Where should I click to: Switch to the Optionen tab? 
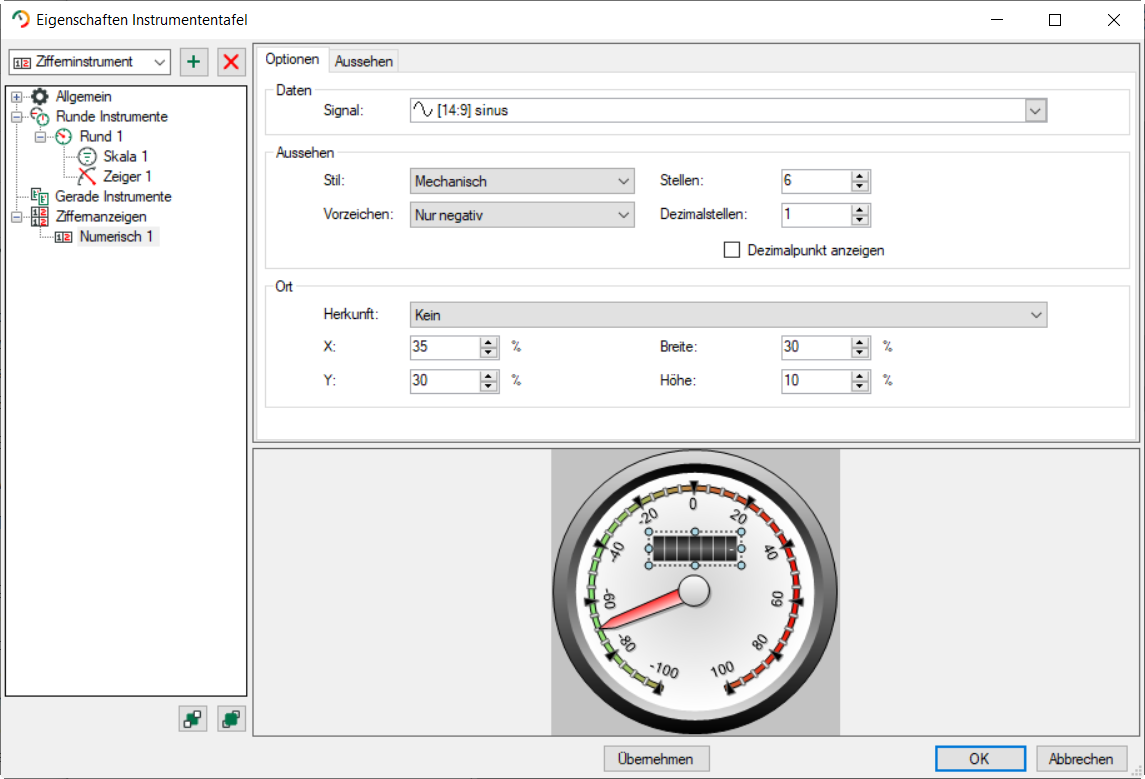(292, 60)
